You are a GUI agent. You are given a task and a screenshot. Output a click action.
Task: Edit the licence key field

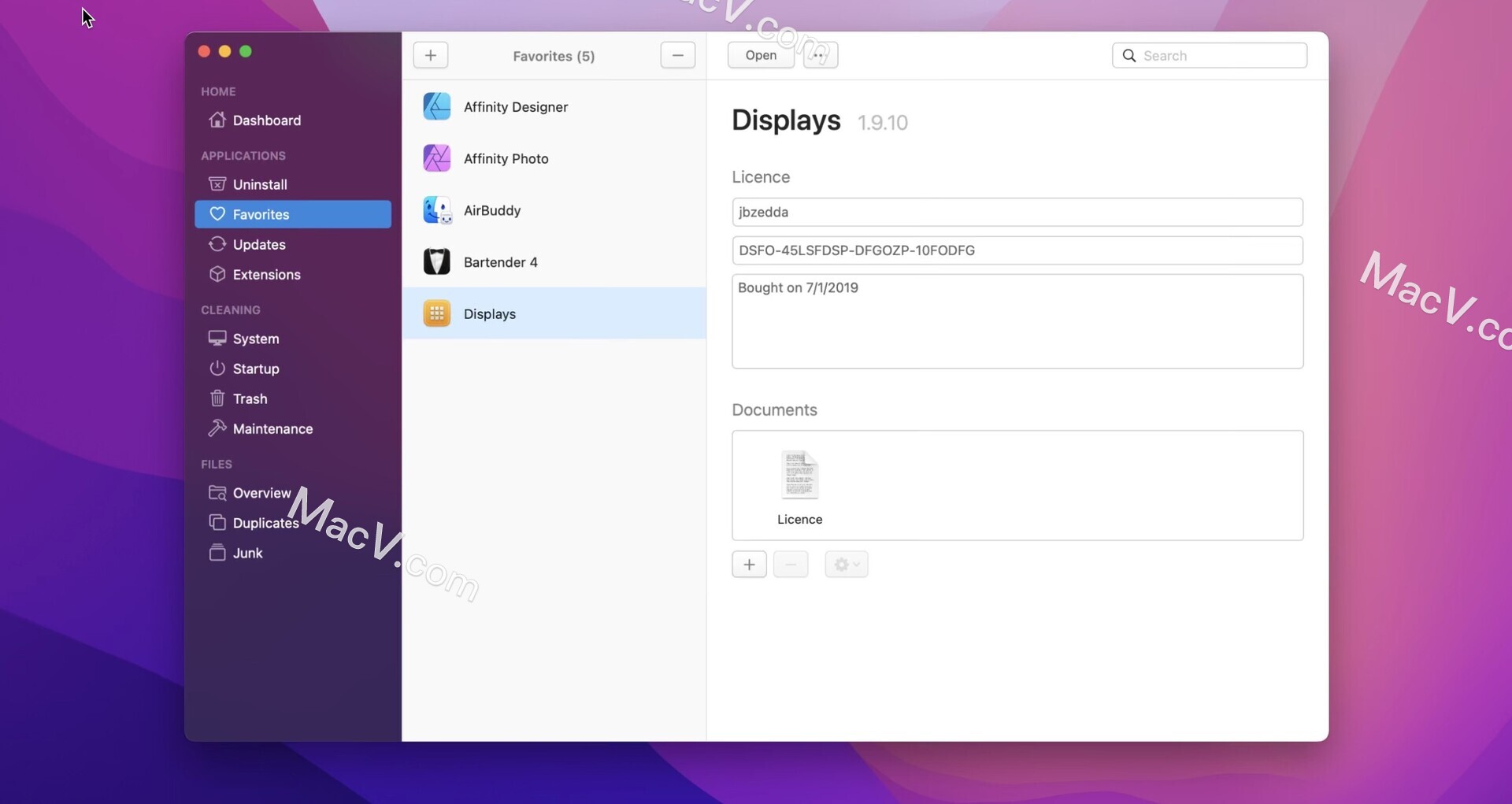click(x=1017, y=250)
